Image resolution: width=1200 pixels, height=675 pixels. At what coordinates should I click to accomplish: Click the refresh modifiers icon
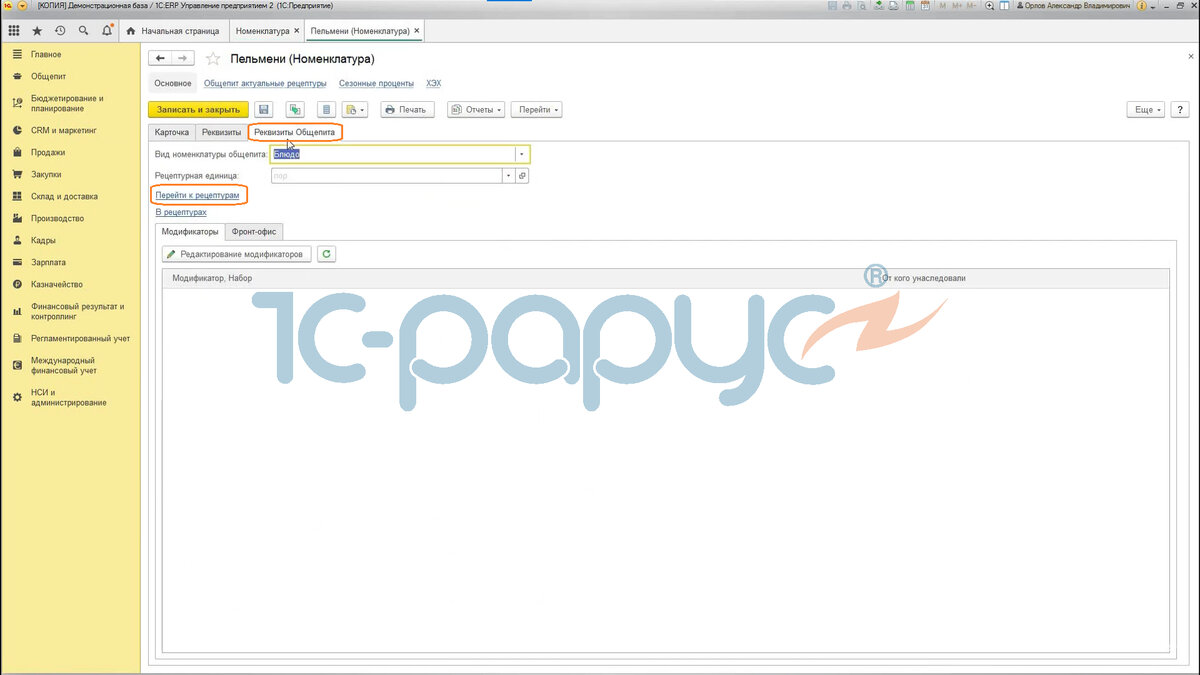click(326, 254)
